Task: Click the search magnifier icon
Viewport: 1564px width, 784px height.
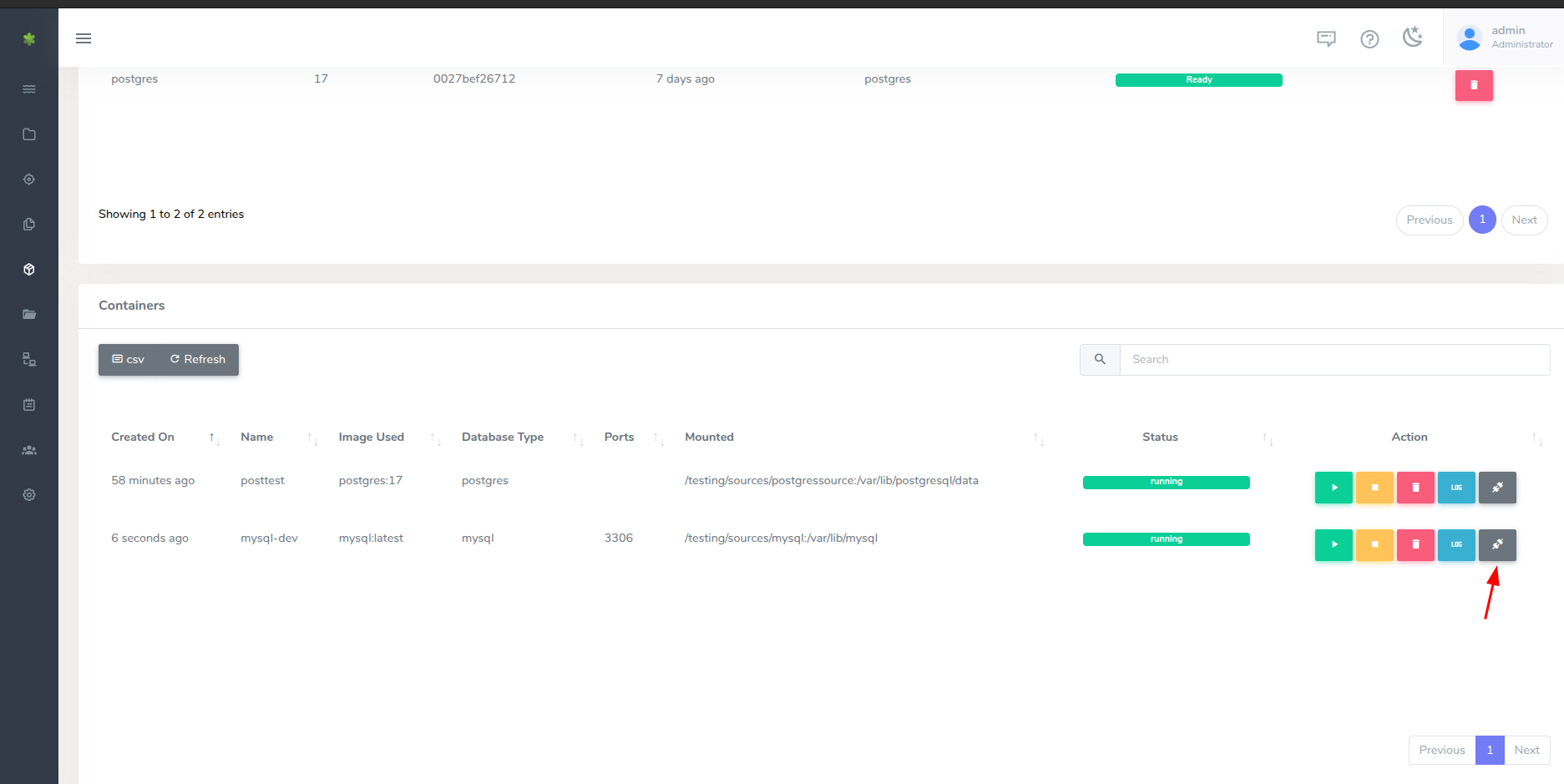Action: (1100, 360)
